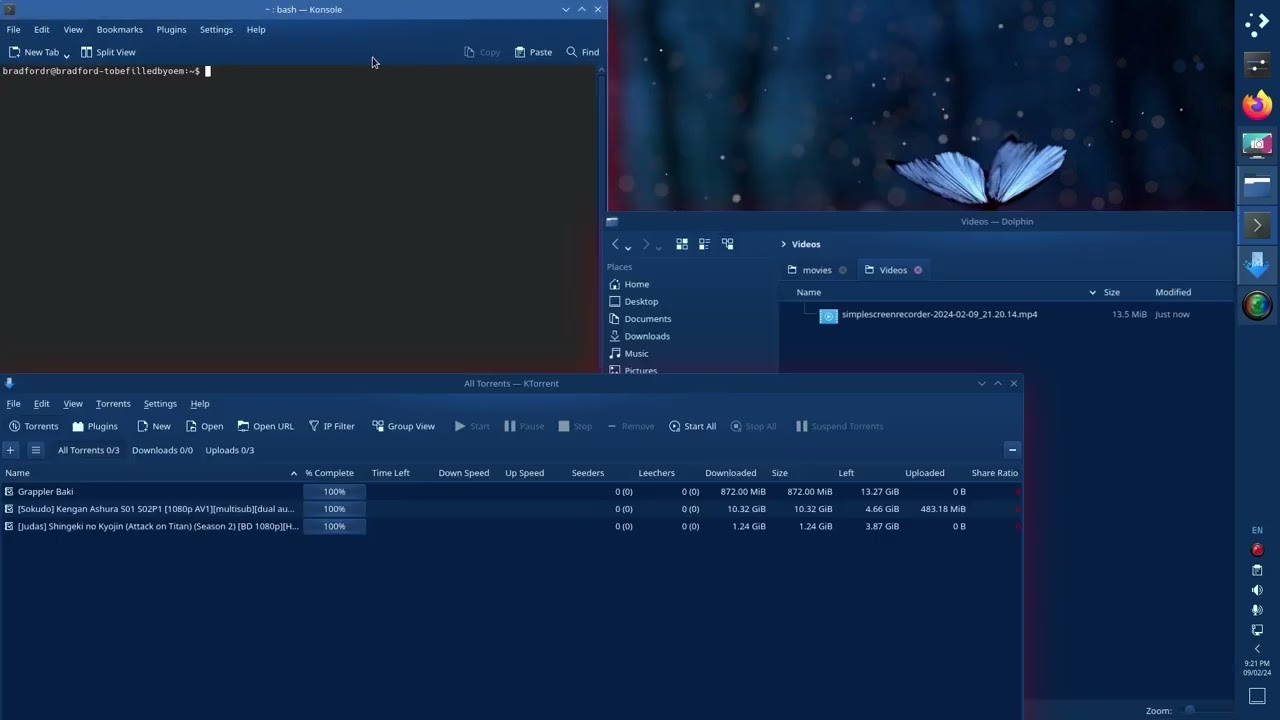Viewport: 1280px width, 720px height.
Task: Select the Uploads 0/3 tab
Action: coord(229,450)
